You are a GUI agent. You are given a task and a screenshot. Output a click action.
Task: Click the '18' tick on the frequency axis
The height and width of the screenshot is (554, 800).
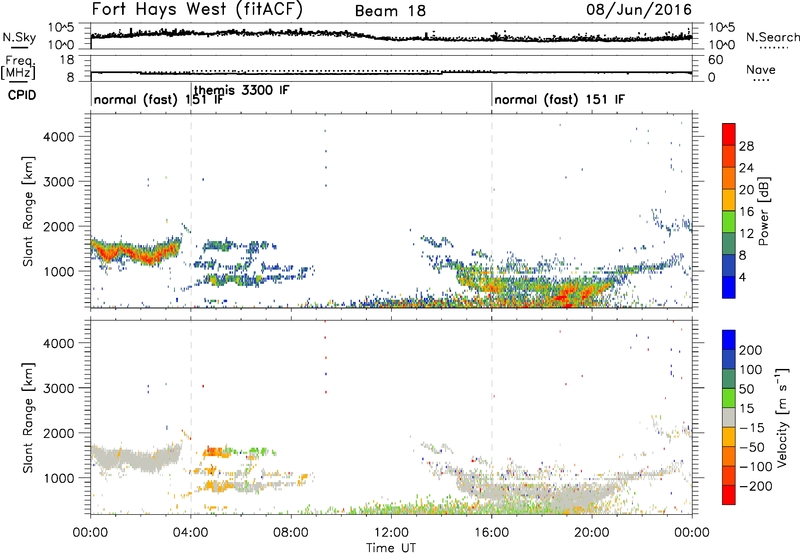point(67,60)
